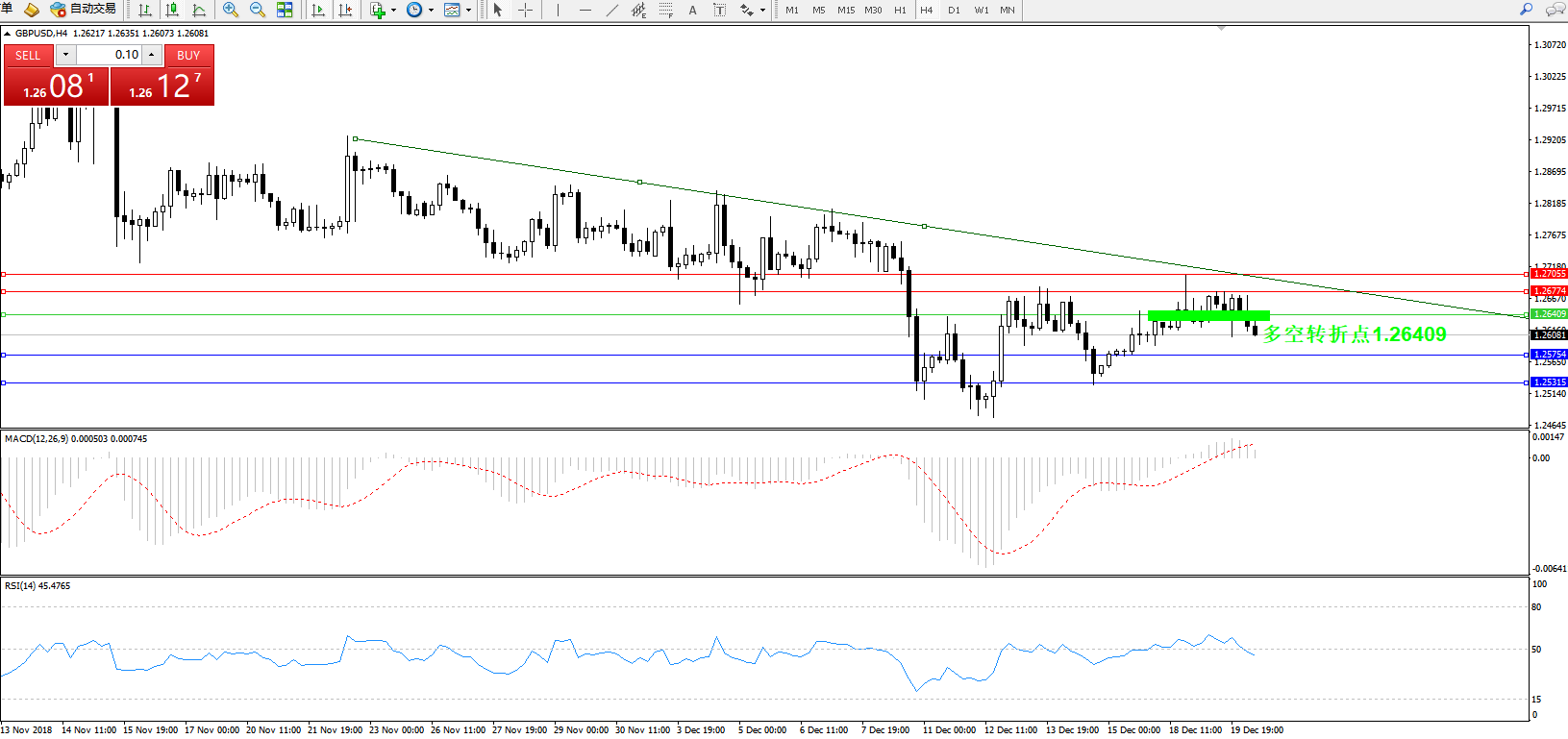Click the zoom in magnifier
Image resolution: width=1568 pixels, height=739 pixels.
coord(231,10)
